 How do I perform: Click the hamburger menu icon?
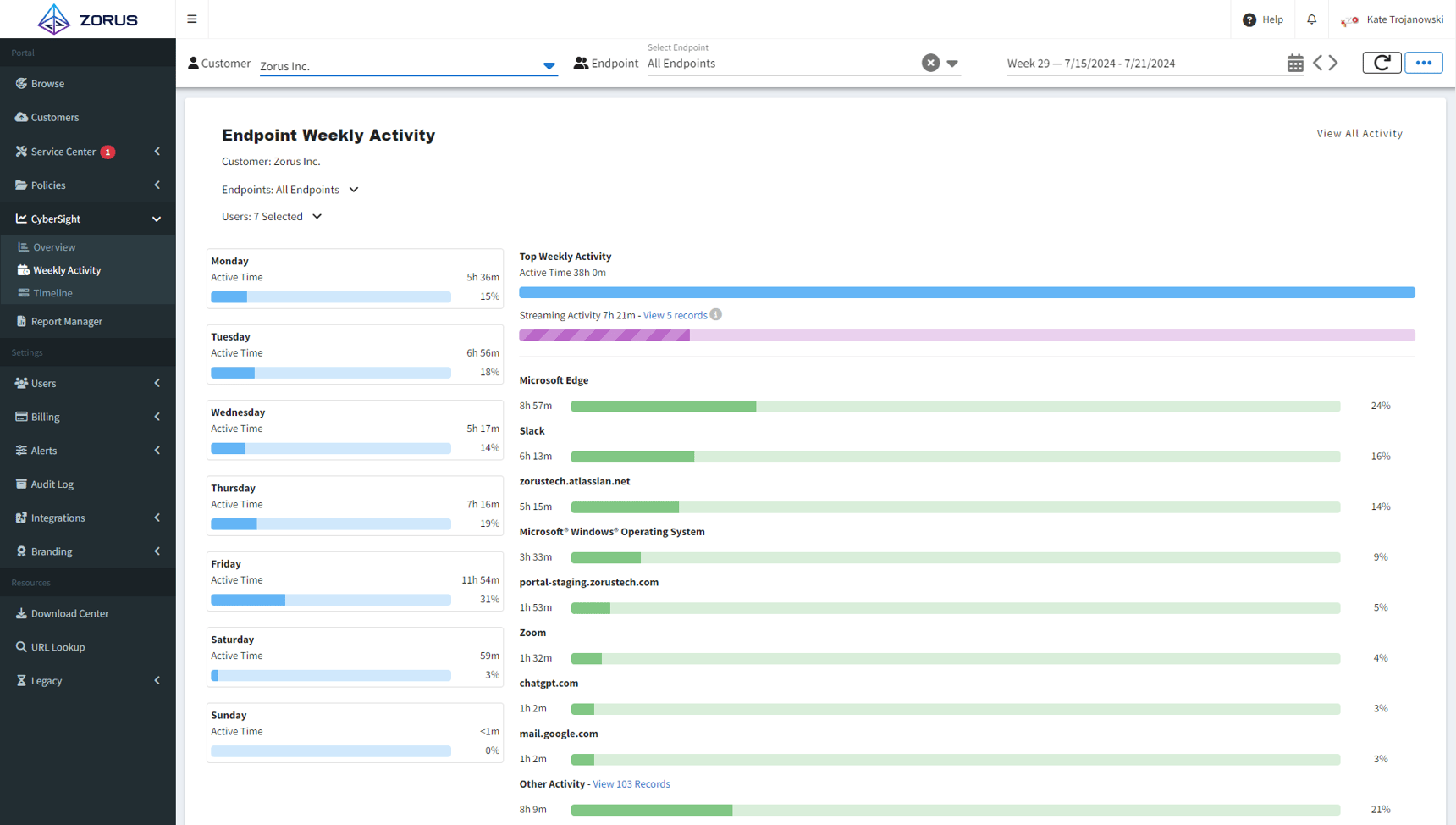coord(192,19)
